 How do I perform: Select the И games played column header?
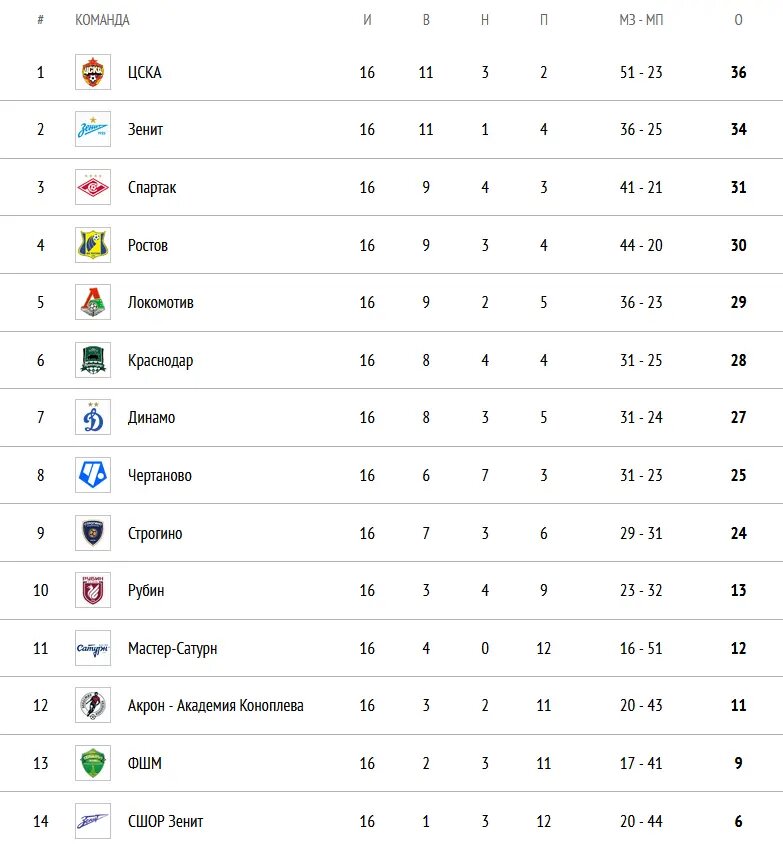tap(367, 20)
